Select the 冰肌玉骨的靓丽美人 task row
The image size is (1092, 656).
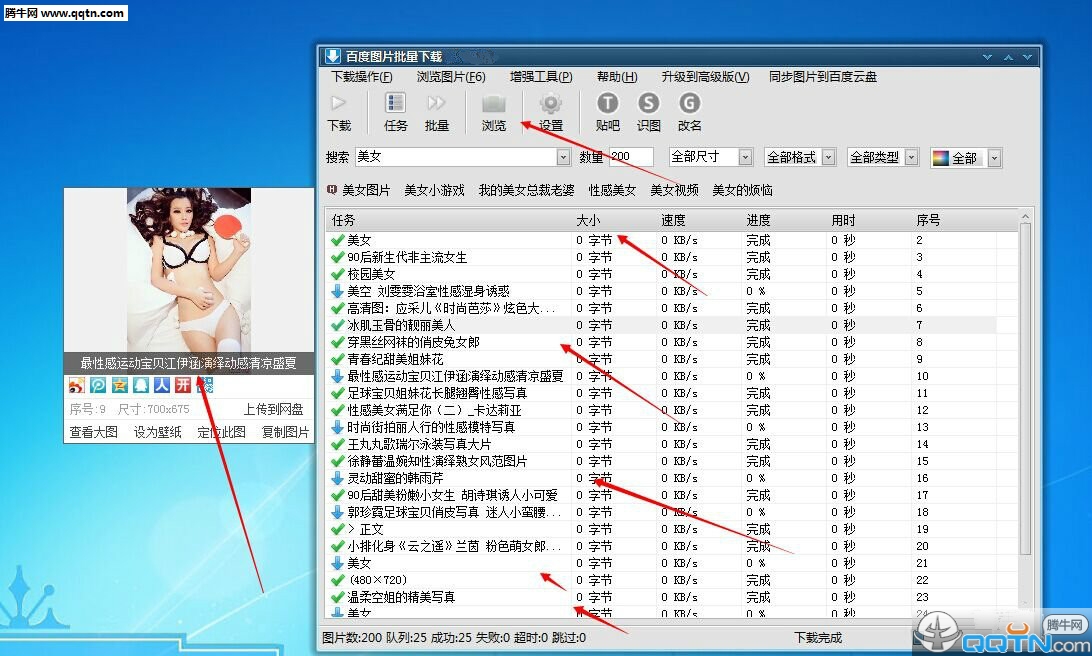click(x=662, y=325)
